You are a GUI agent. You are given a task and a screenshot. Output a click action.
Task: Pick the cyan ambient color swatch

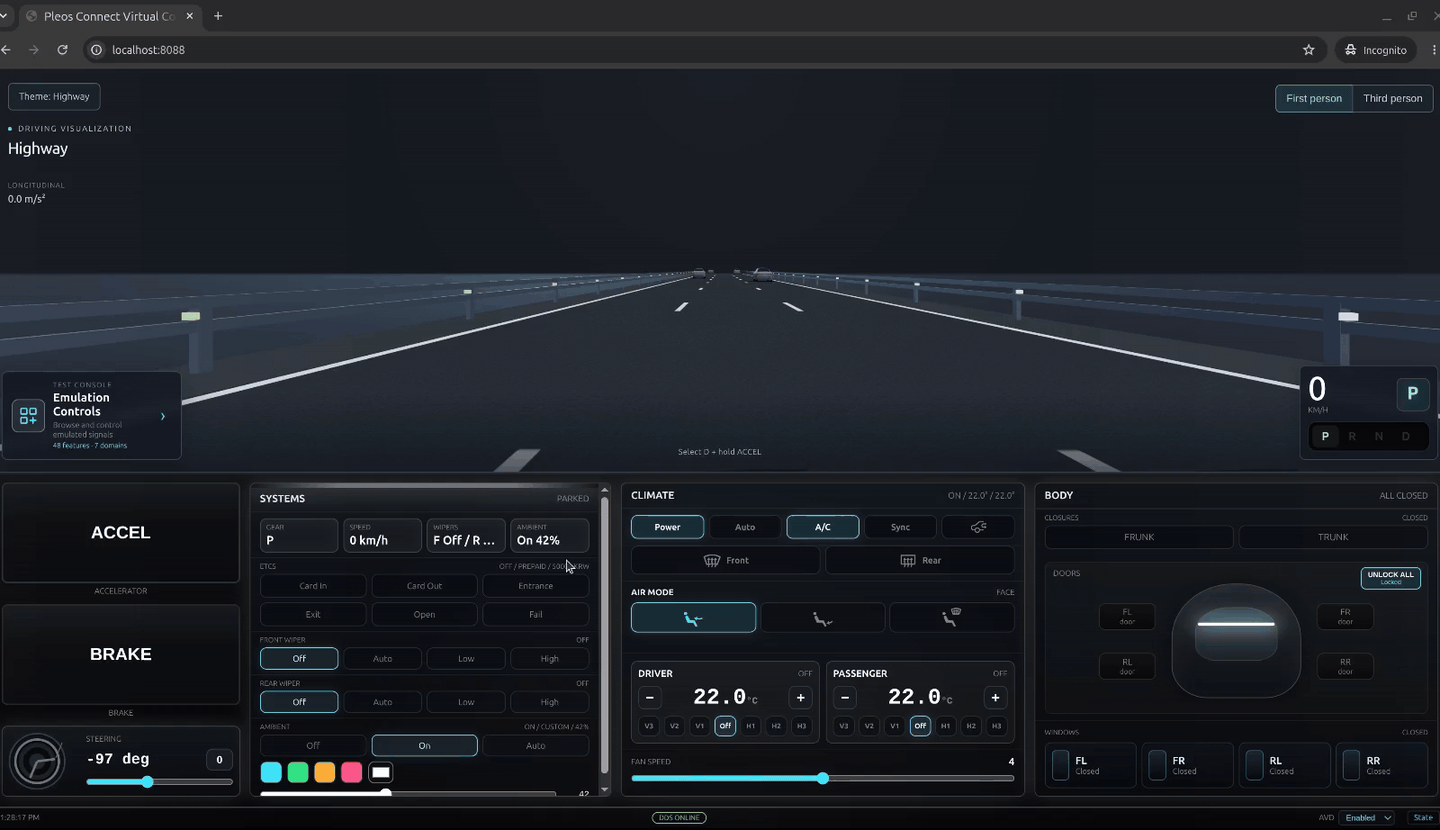pyautogui.click(x=271, y=772)
